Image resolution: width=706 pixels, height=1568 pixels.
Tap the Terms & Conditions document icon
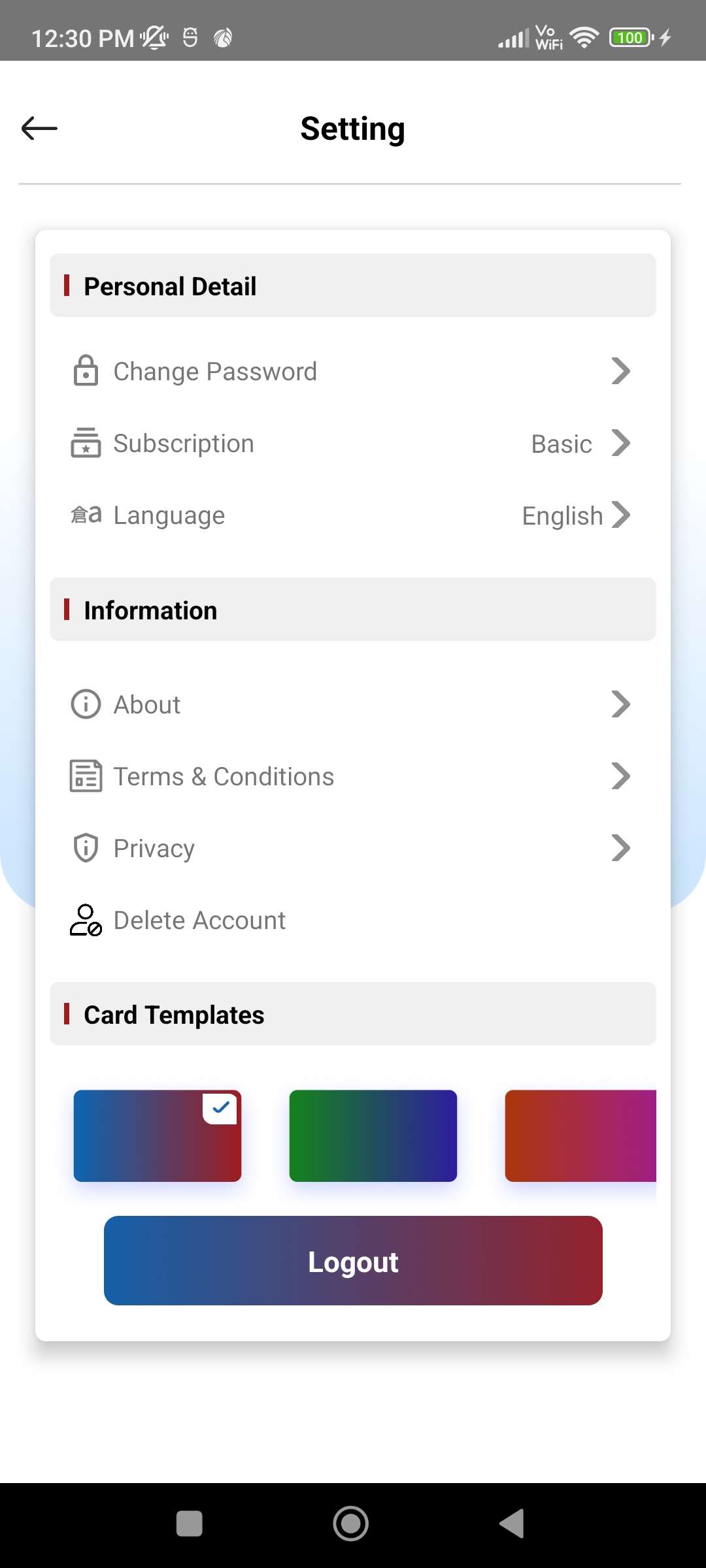86,776
